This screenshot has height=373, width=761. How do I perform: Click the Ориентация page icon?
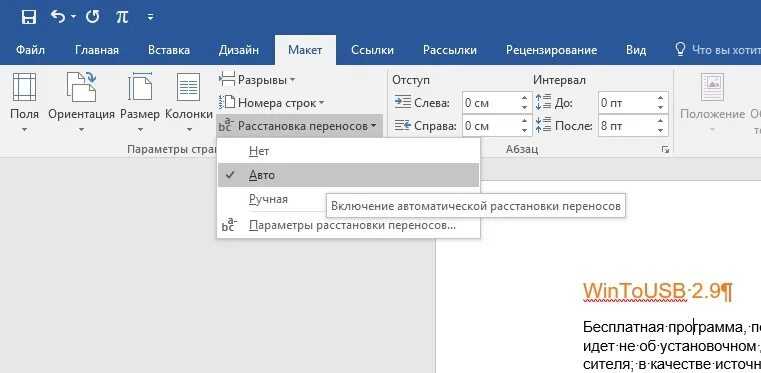81,86
